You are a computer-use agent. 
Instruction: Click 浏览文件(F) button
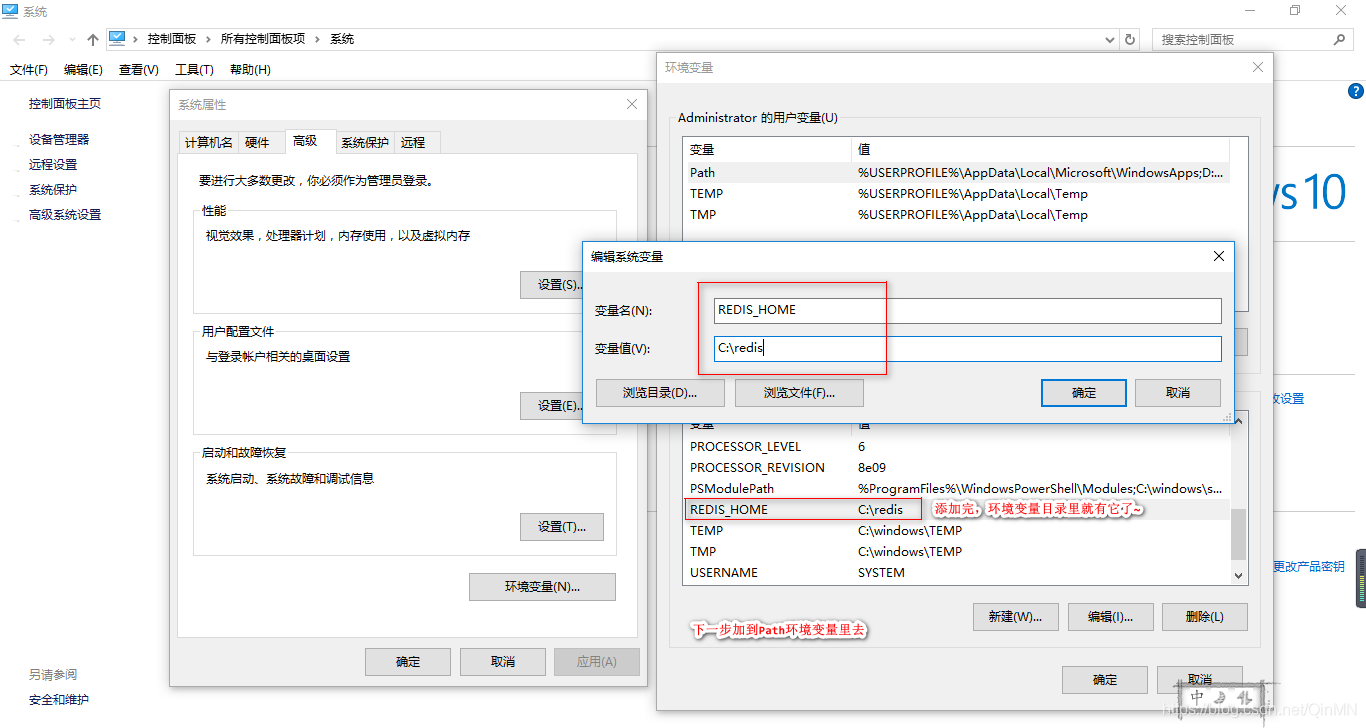799,393
